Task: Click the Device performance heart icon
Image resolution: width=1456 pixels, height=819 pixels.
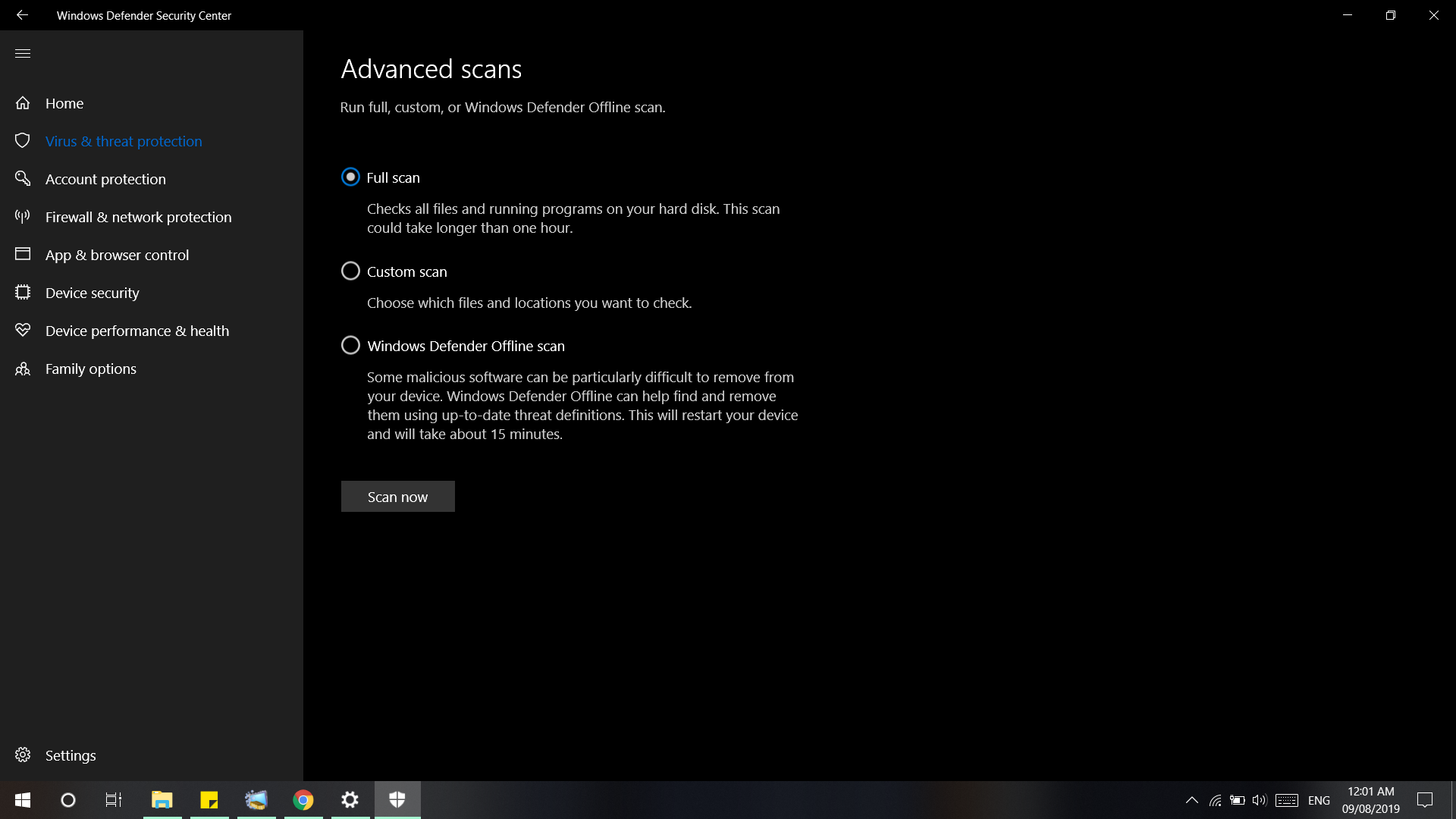Action: (23, 330)
